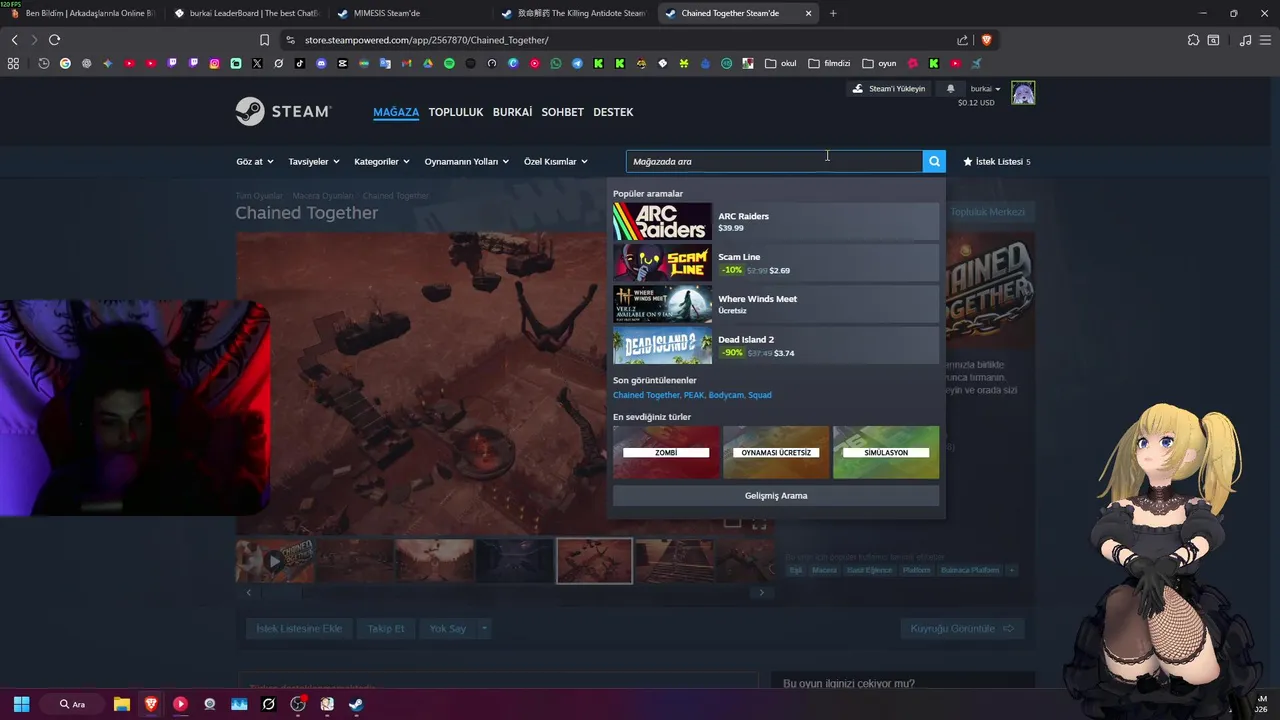
Task: Click the Gelişmiş Arama button
Action: click(776, 496)
